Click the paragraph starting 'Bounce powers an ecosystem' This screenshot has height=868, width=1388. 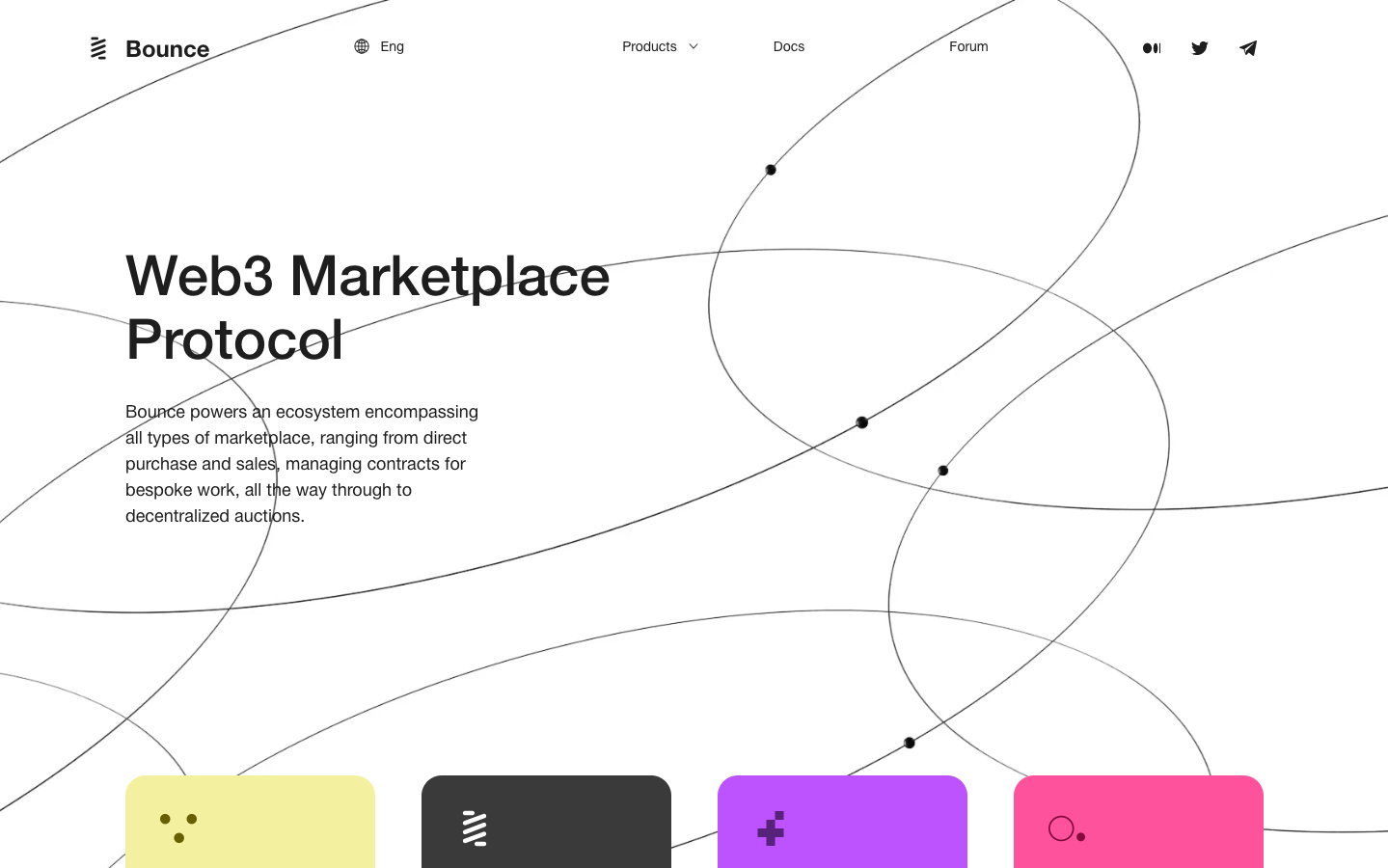pos(302,464)
